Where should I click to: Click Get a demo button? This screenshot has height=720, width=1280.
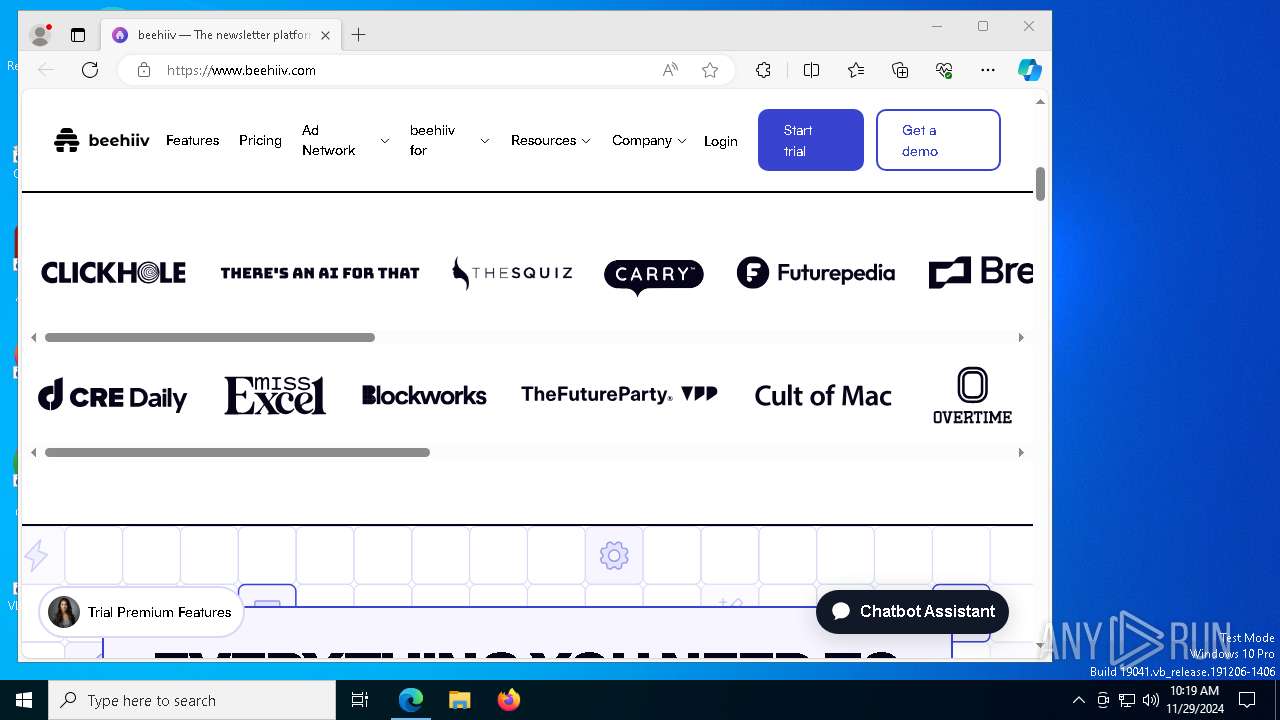pos(938,140)
